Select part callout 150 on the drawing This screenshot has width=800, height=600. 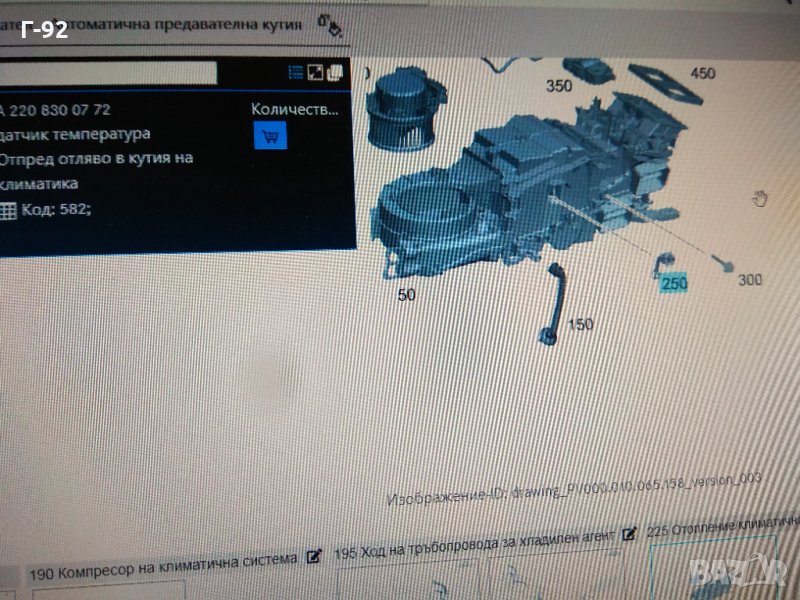580,325
